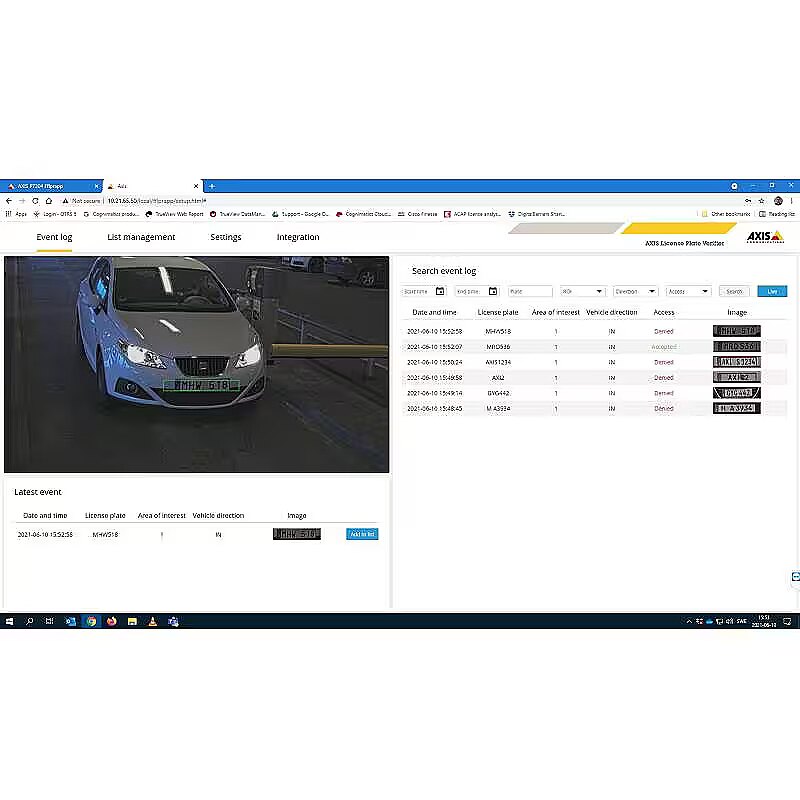Select the Accepted status in the log
The height and width of the screenshot is (800, 800).
[664, 347]
